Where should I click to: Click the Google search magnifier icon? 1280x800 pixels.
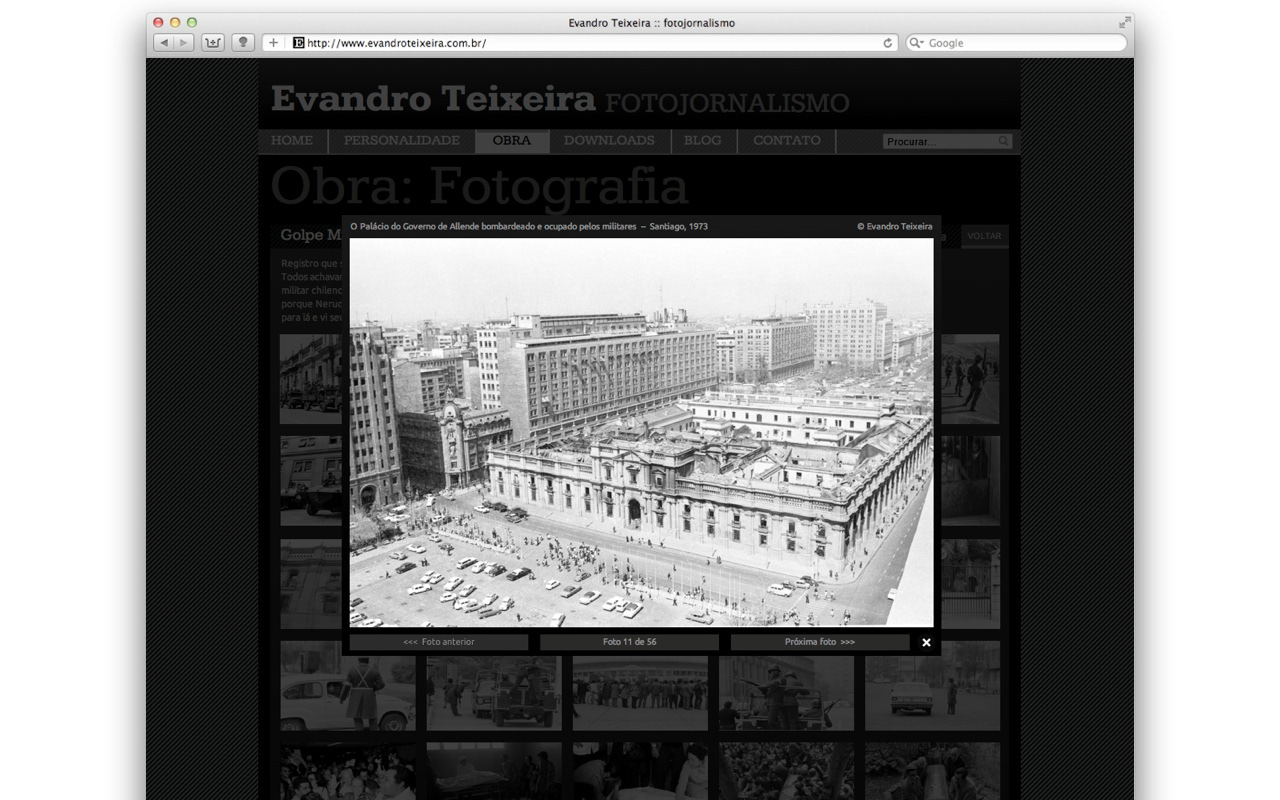point(917,43)
